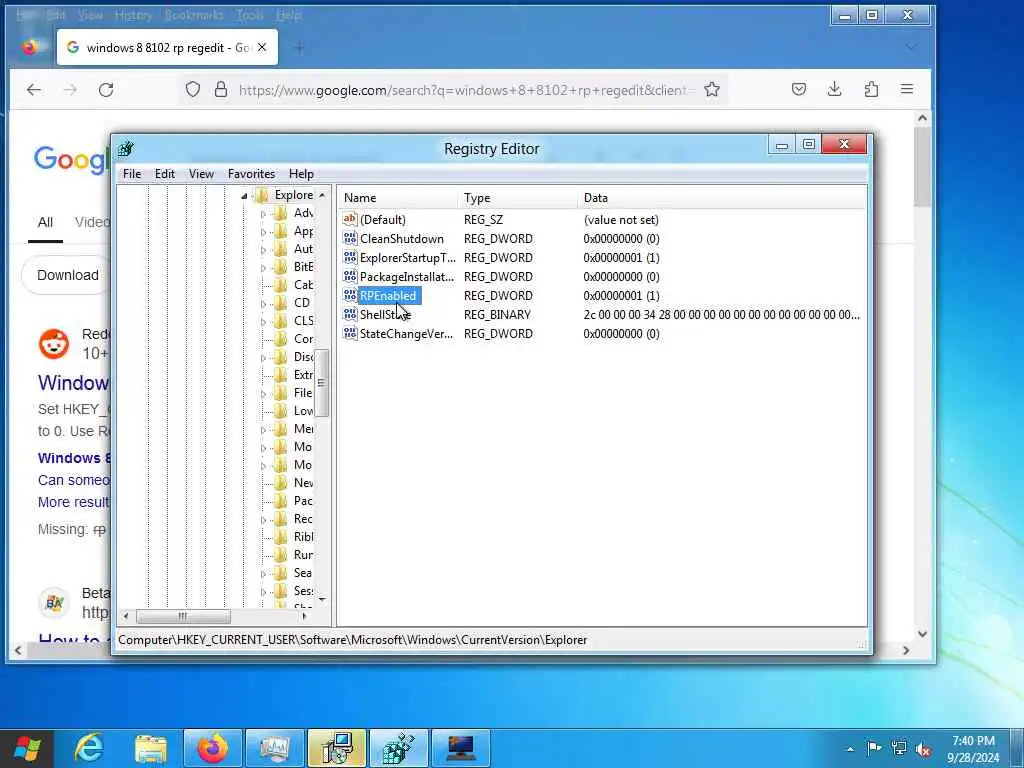1024x768 pixels.
Task: Click the volume muted tray icon
Action: [x=923, y=749]
